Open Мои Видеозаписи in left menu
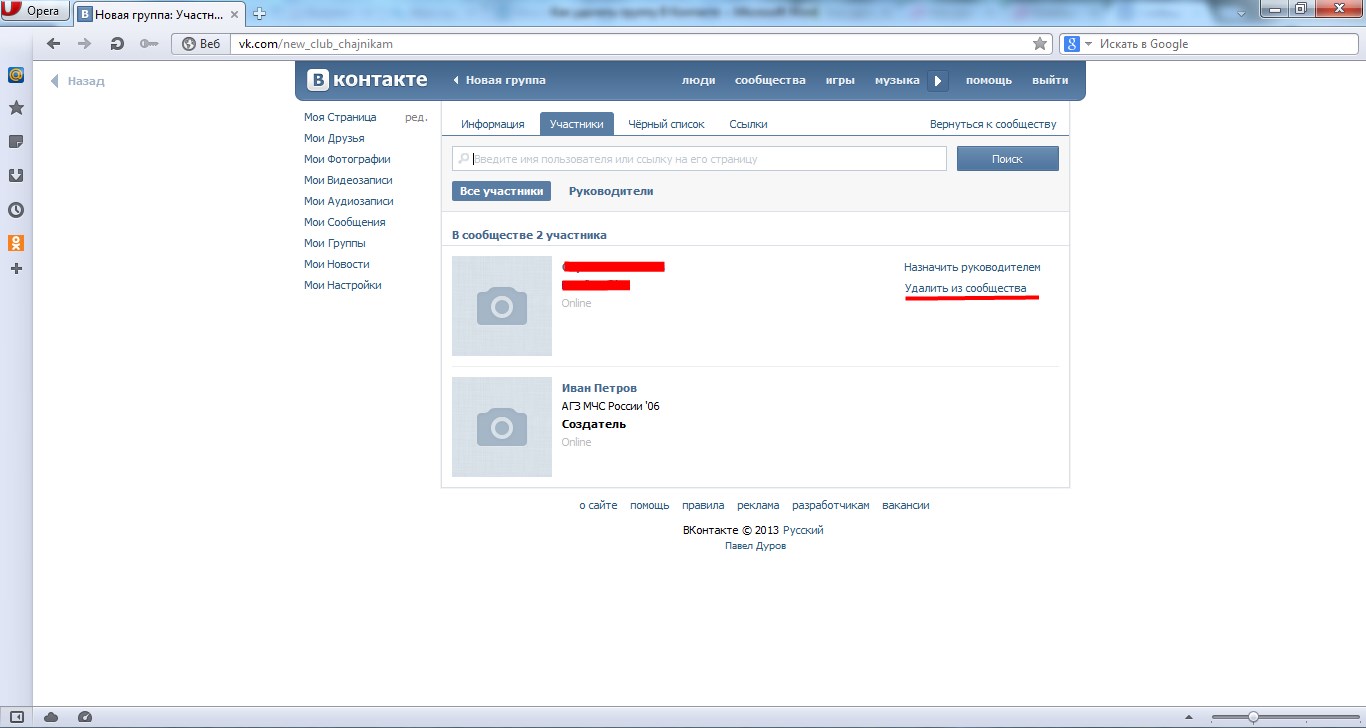Image resolution: width=1366 pixels, height=728 pixels. tap(348, 180)
